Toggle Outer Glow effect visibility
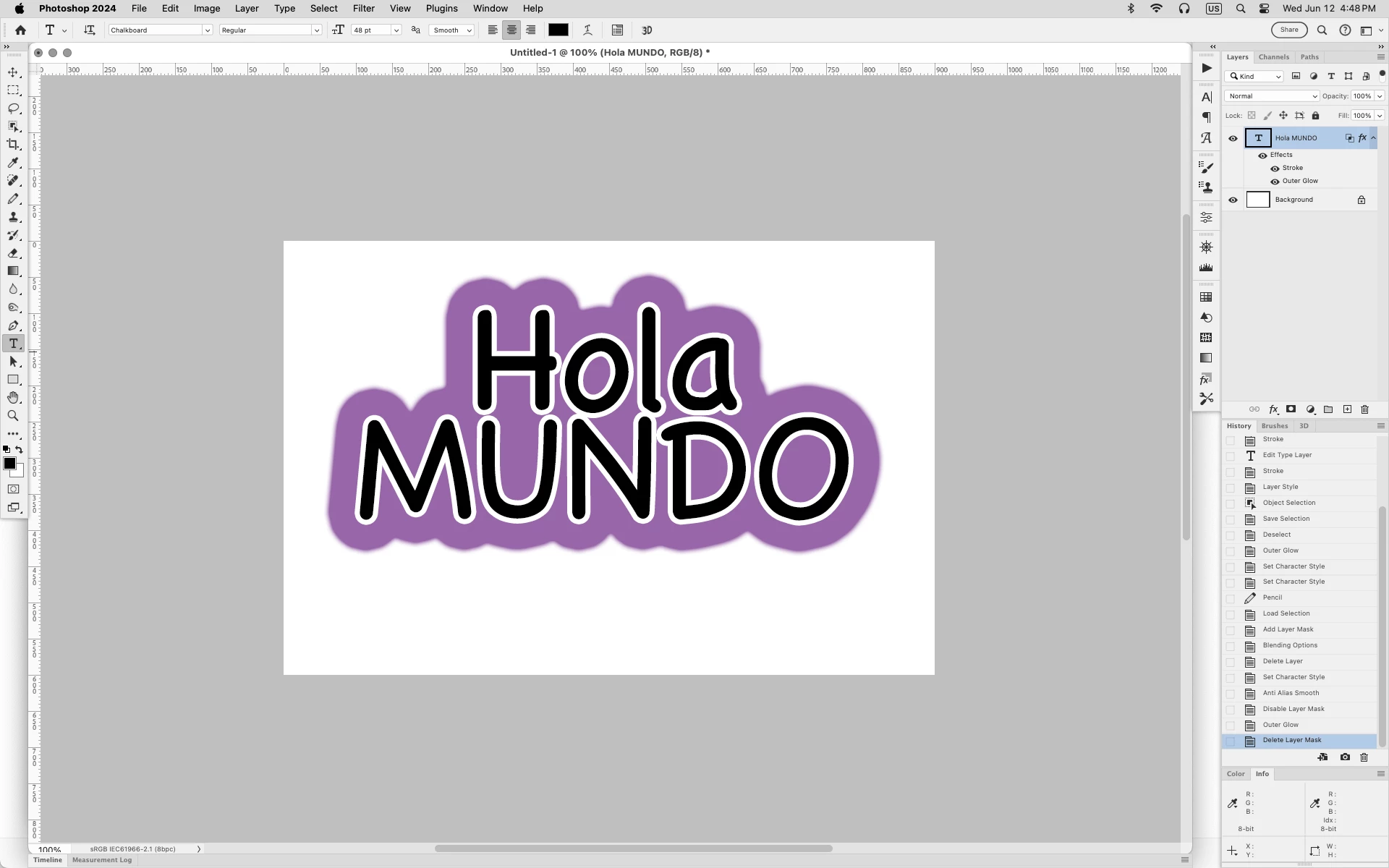The image size is (1389, 868). tap(1275, 182)
